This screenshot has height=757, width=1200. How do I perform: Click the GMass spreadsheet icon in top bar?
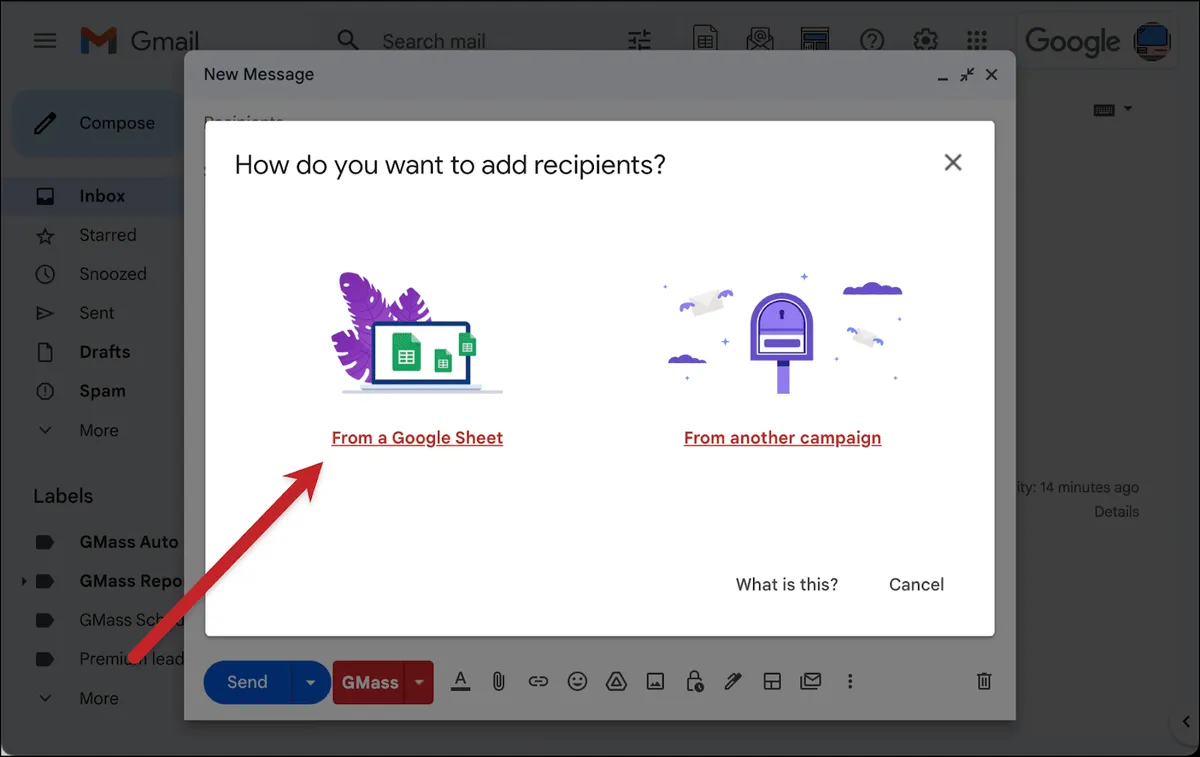pyautogui.click(x=706, y=40)
